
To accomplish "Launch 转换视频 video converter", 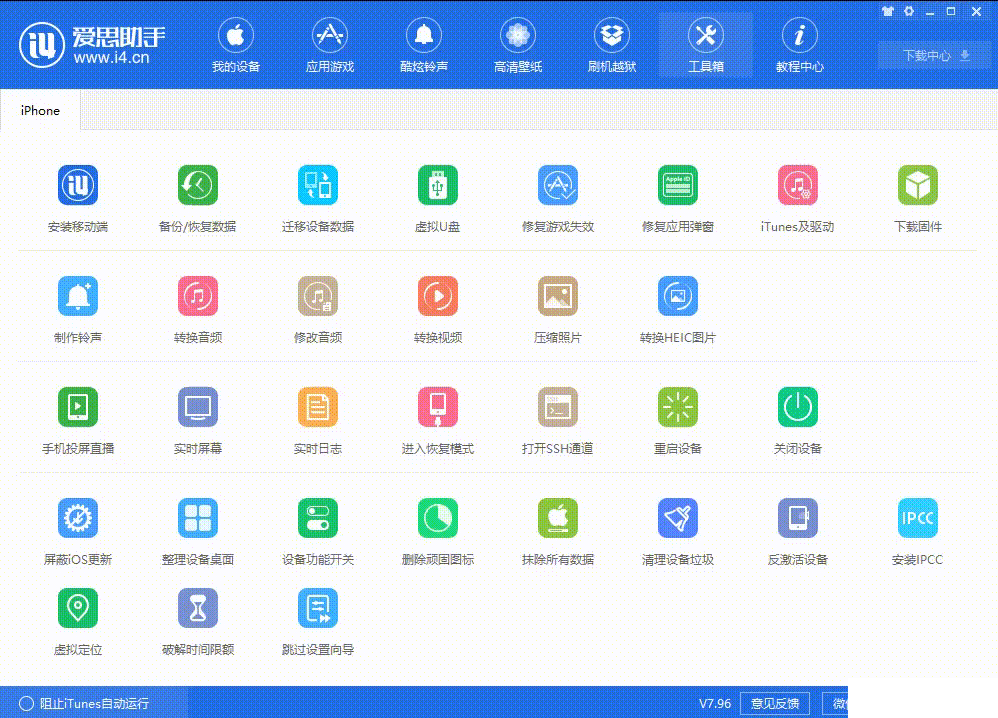I will coord(438,296).
